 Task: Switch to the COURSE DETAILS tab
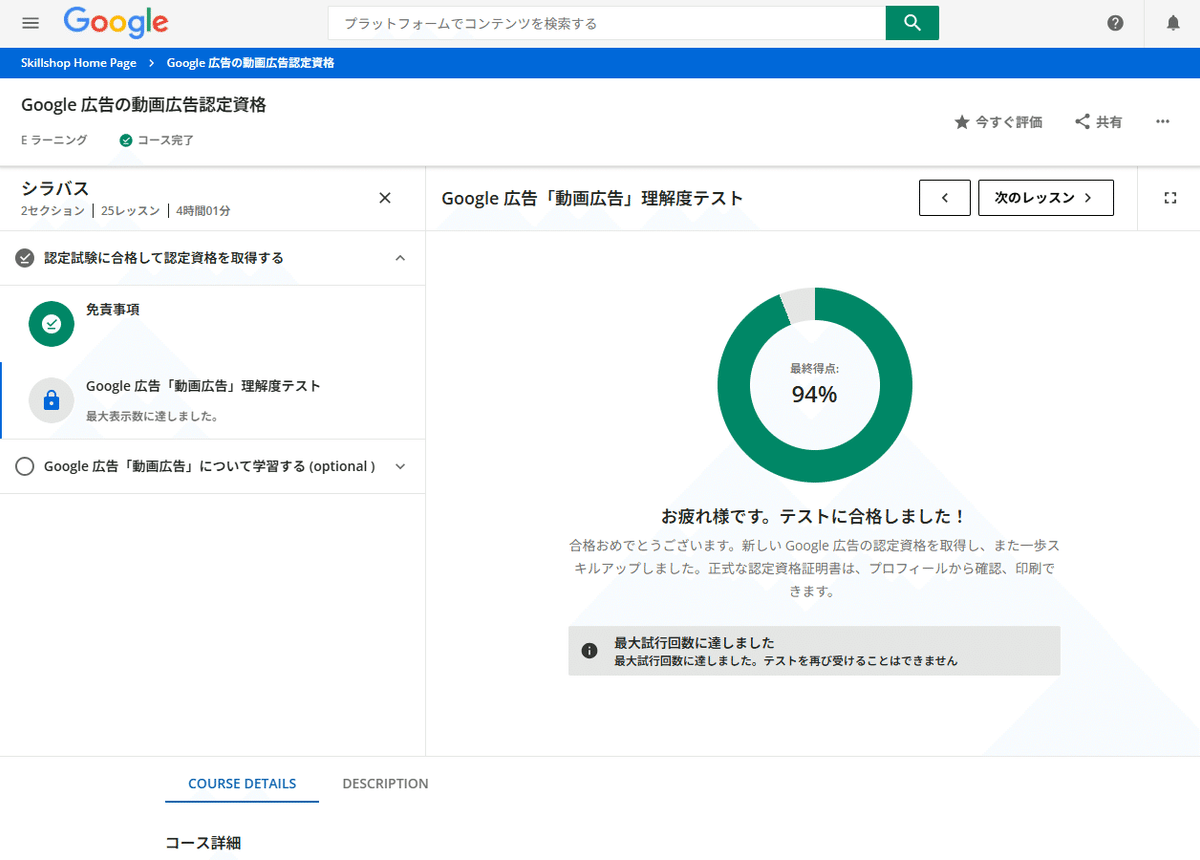pyautogui.click(x=242, y=784)
